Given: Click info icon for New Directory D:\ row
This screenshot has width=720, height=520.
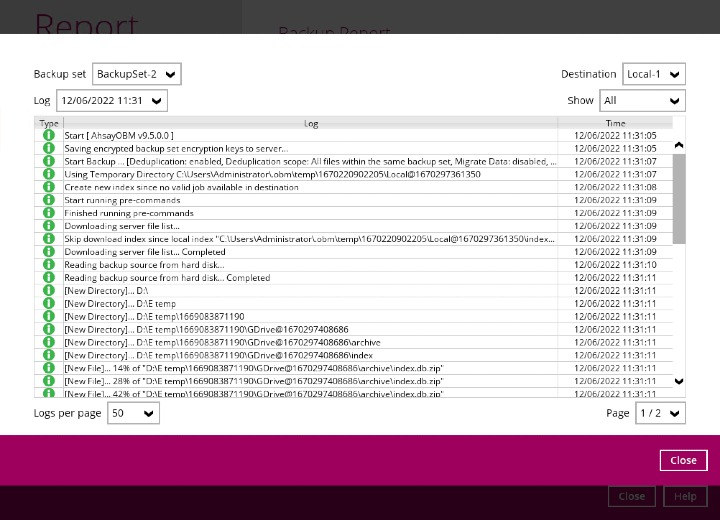Looking at the screenshot, I should coord(49,290).
